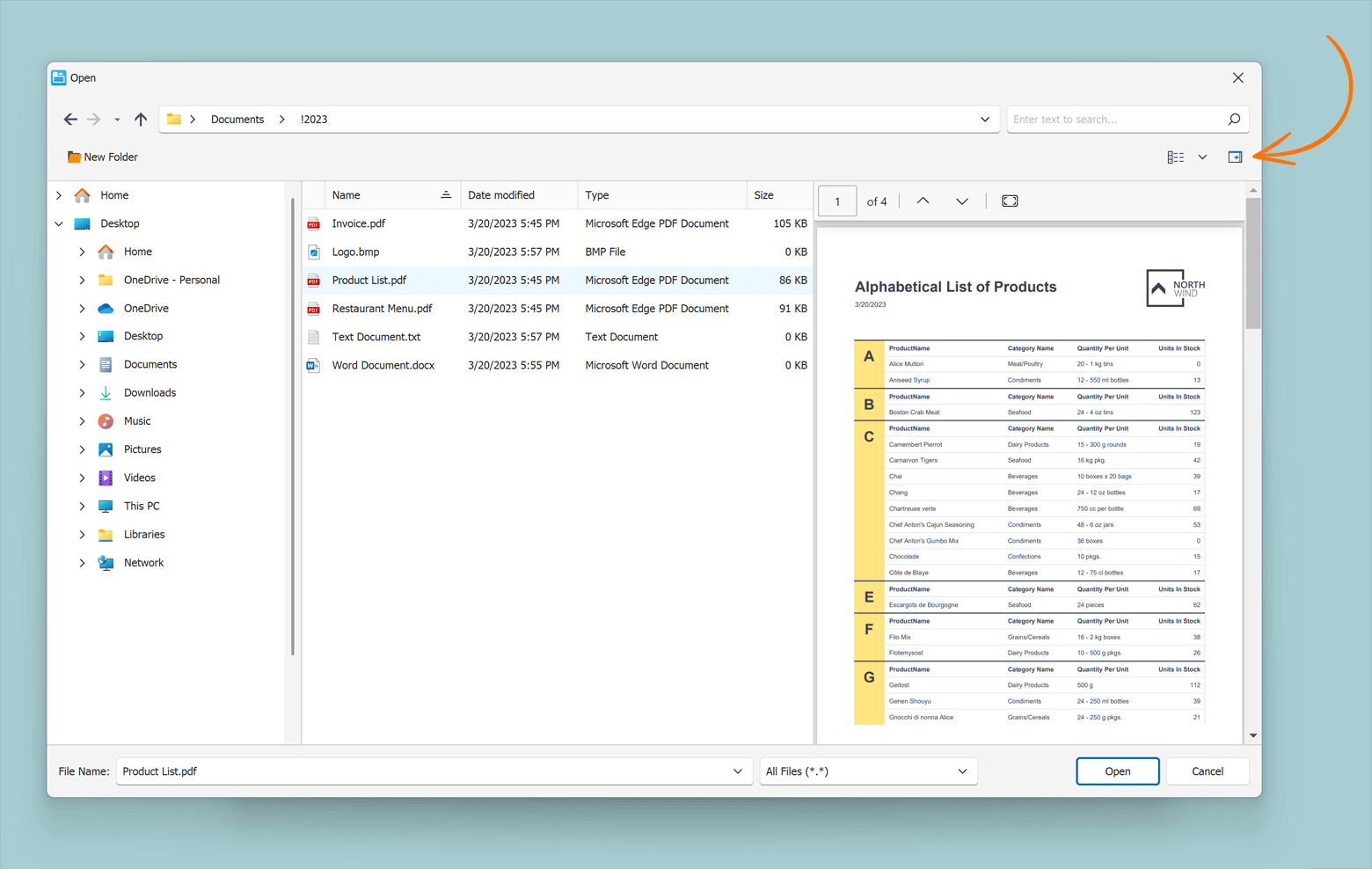Click Documents in the breadcrumb path
1372x869 pixels.
(x=237, y=119)
